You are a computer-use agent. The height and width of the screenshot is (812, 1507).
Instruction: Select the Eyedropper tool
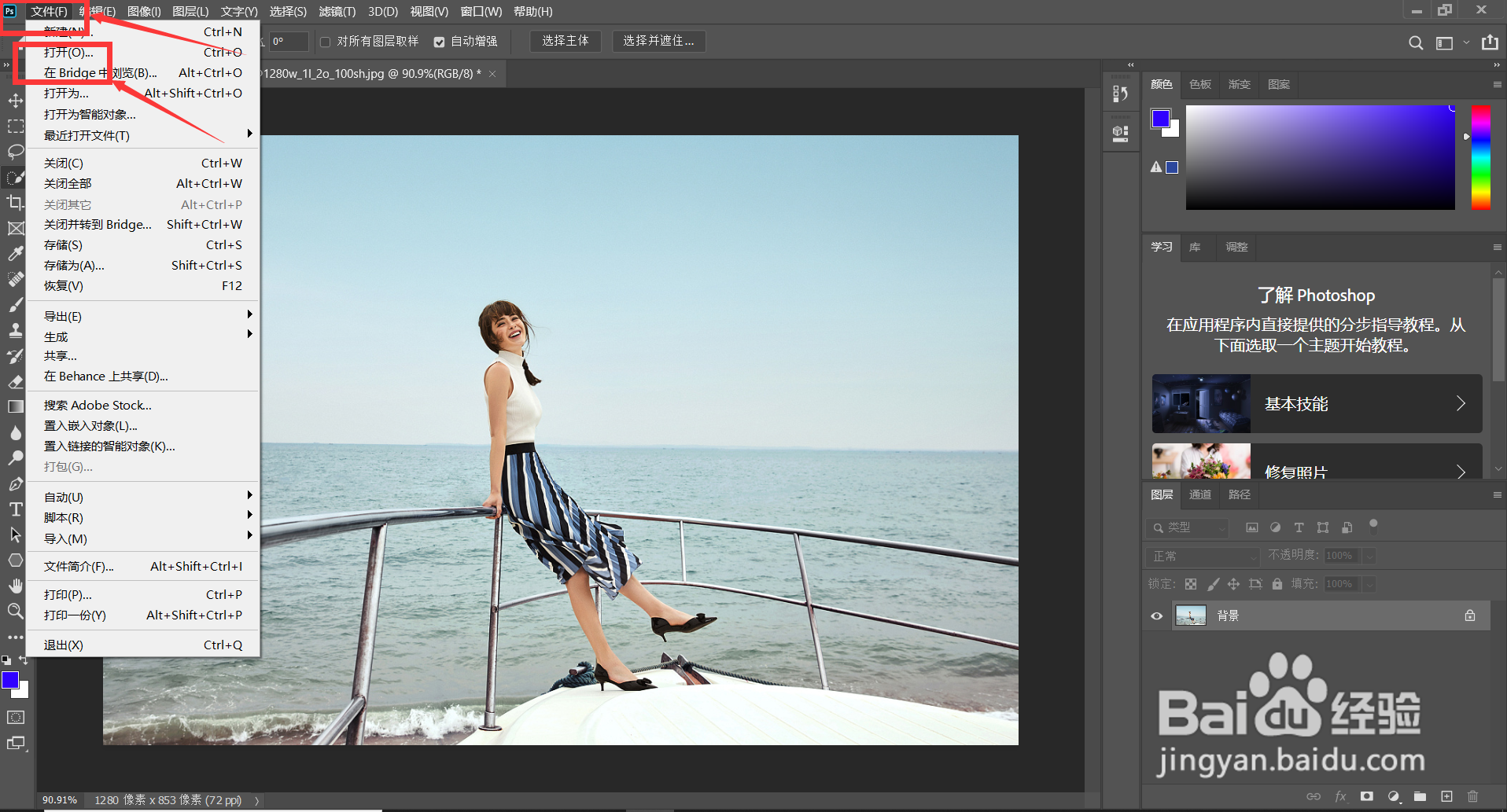point(16,254)
